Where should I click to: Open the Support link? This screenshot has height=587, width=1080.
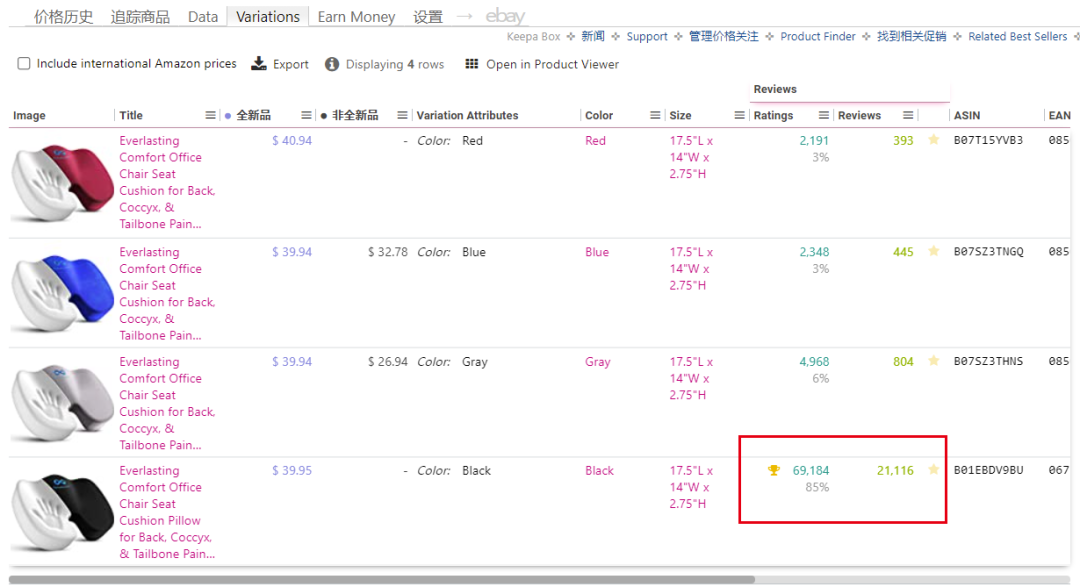(x=647, y=37)
